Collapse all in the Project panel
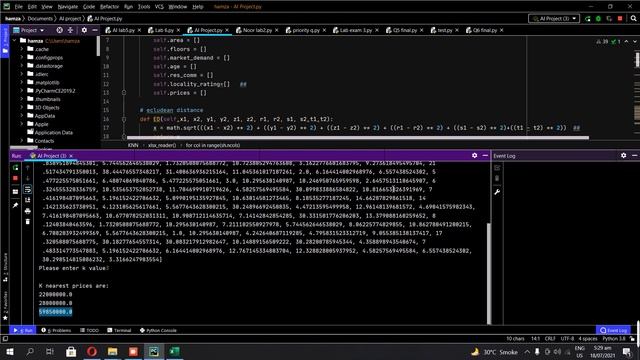Screen dimensions: 640x360 (70, 30)
